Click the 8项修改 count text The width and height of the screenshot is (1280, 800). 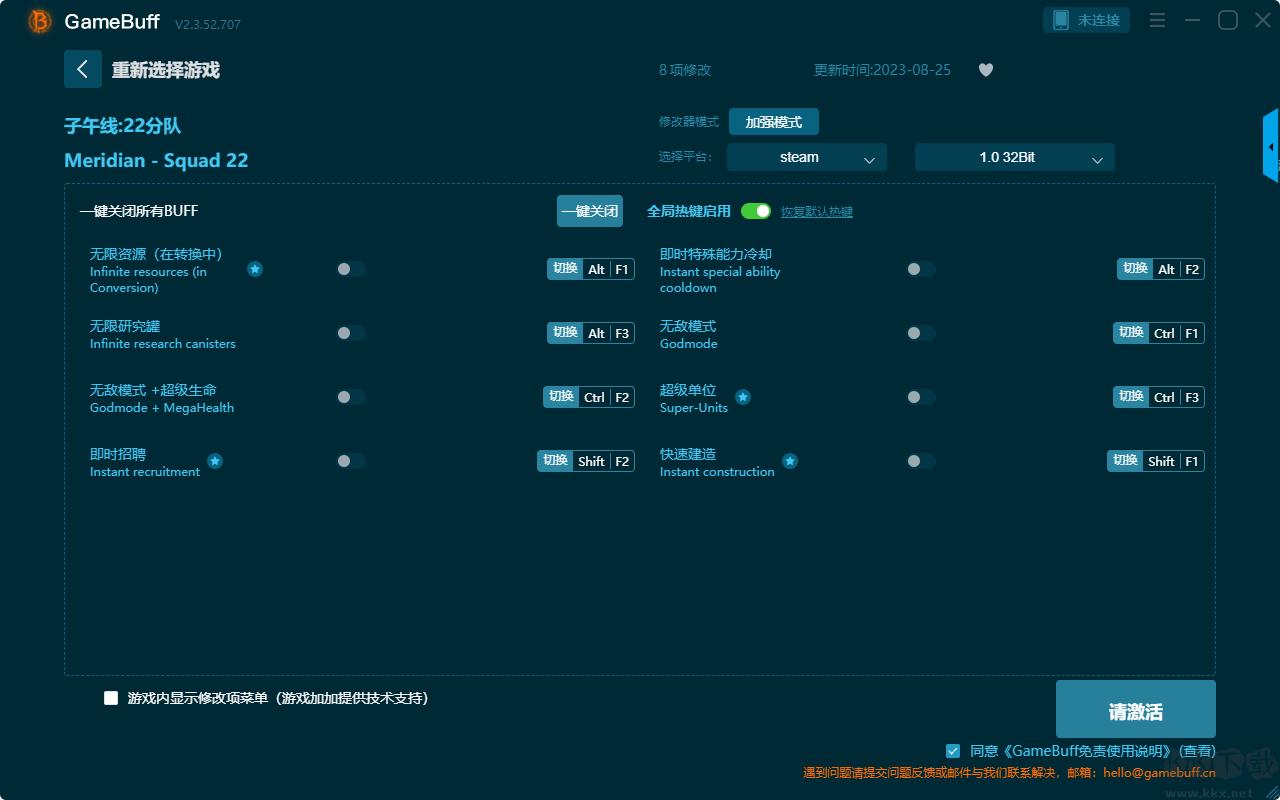[x=685, y=70]
